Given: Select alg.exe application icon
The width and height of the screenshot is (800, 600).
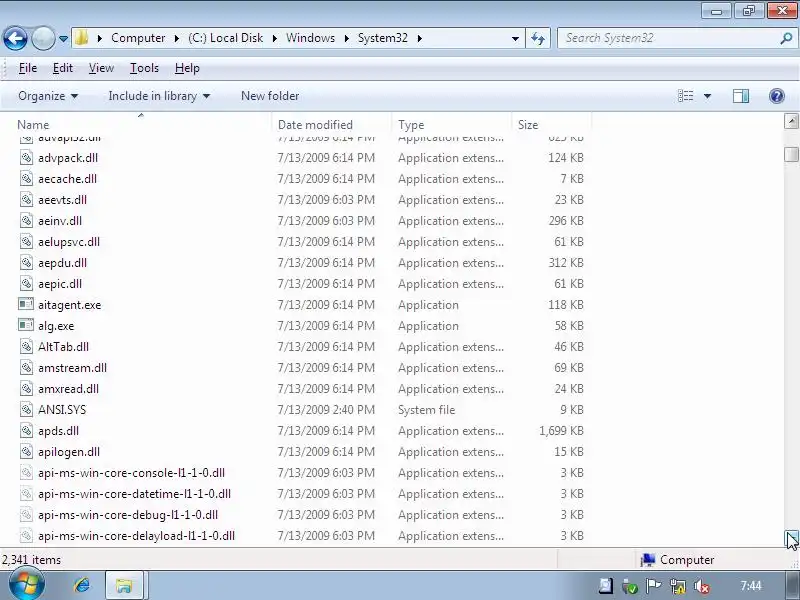Looking at the screenshot, I should point(26,325).
